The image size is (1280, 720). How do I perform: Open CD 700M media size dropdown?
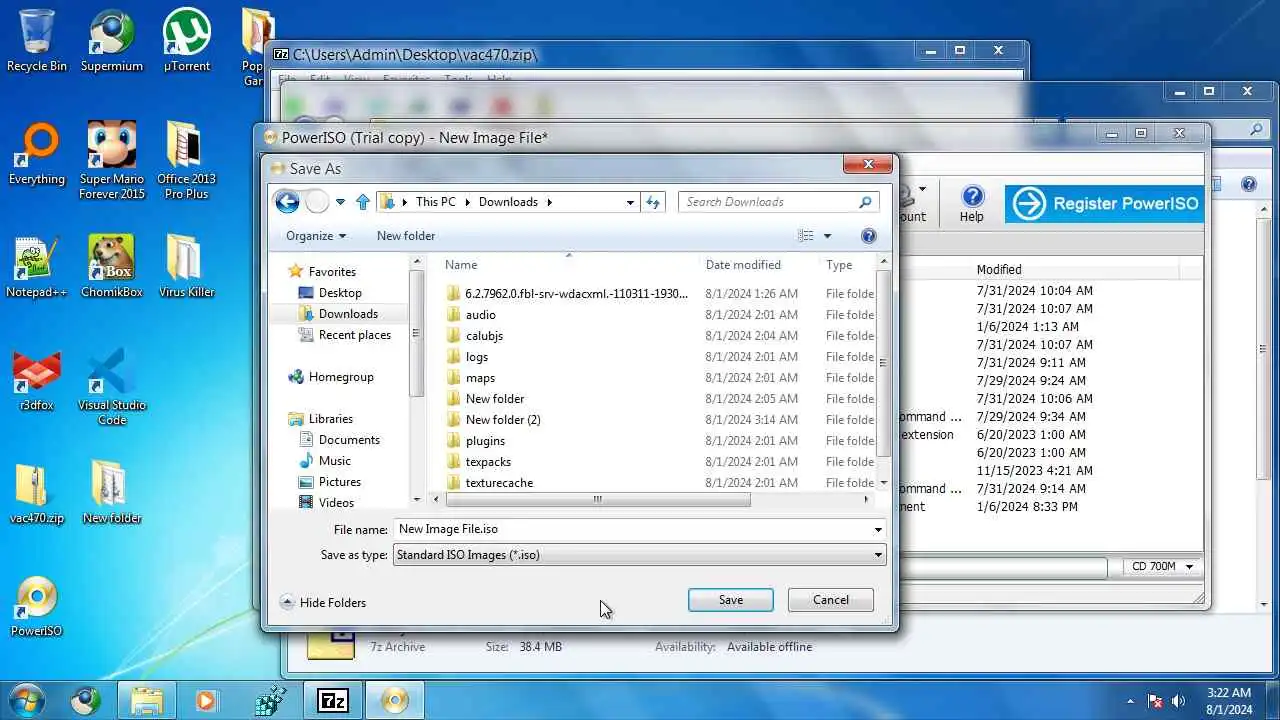click(x=1163, y=567)
